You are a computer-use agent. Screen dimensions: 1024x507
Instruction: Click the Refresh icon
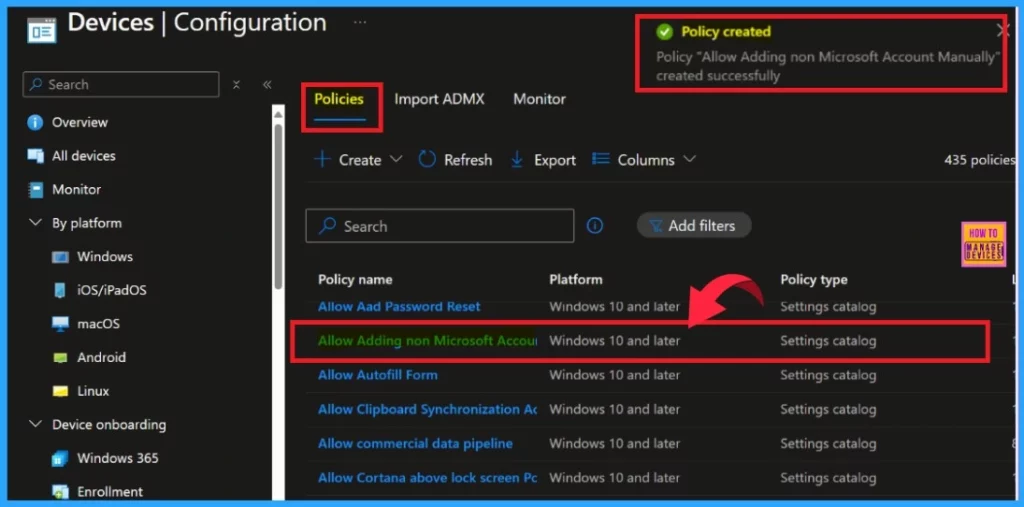(x=427, y=159)
